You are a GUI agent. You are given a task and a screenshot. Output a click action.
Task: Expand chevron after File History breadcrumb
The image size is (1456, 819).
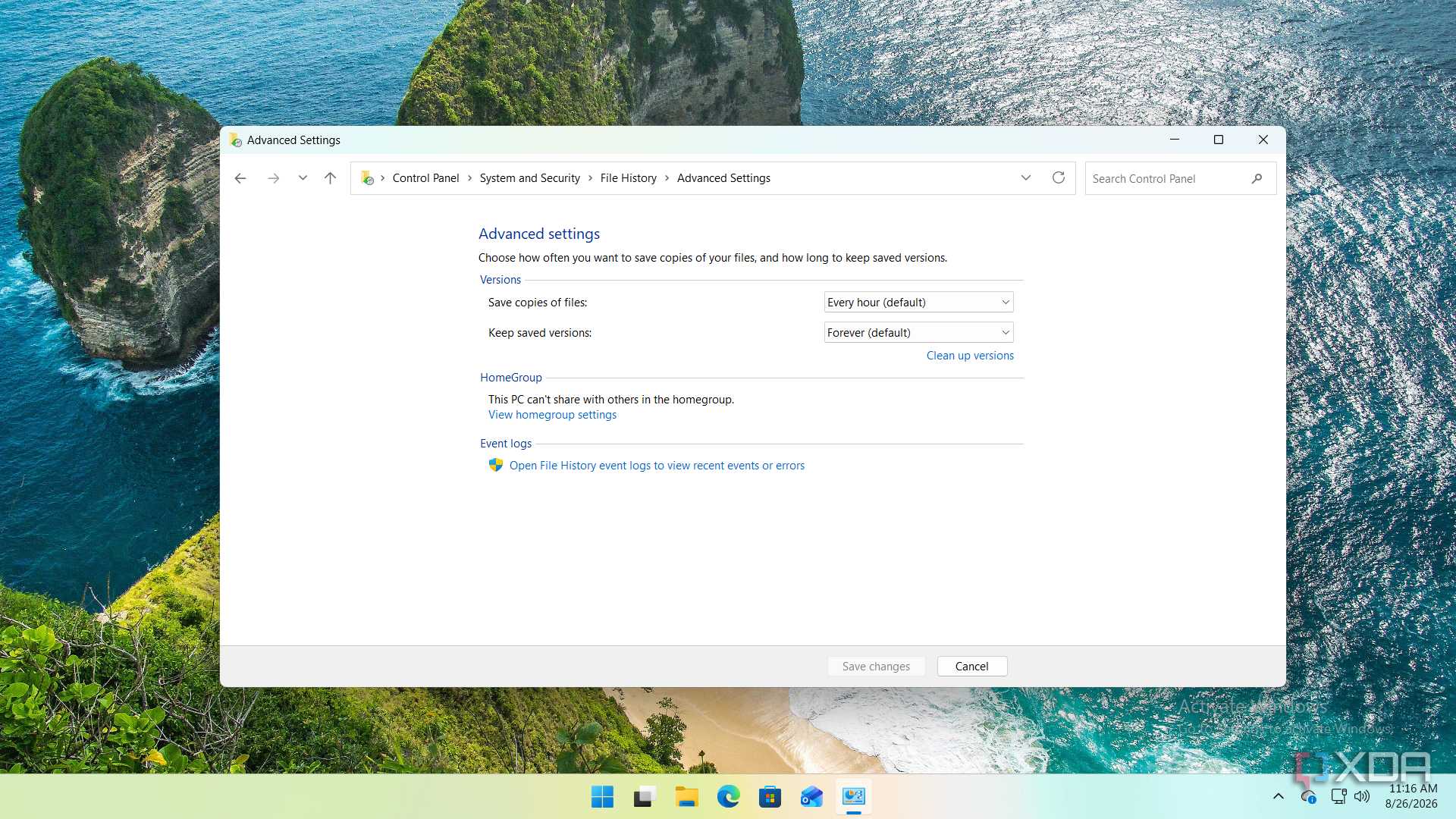667,178
